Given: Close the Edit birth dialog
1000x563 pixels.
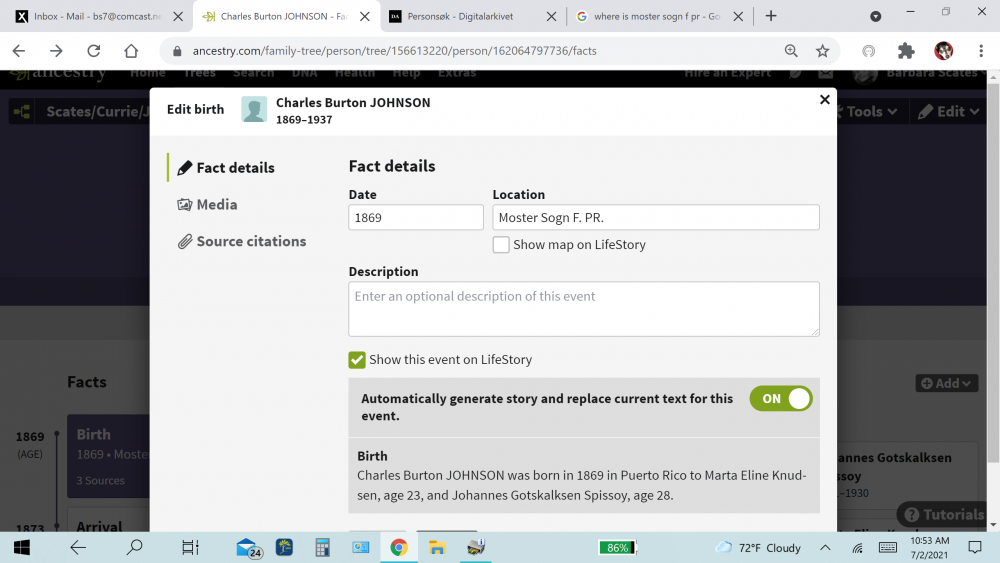Looking at the screenshot, I should point(824,100).
